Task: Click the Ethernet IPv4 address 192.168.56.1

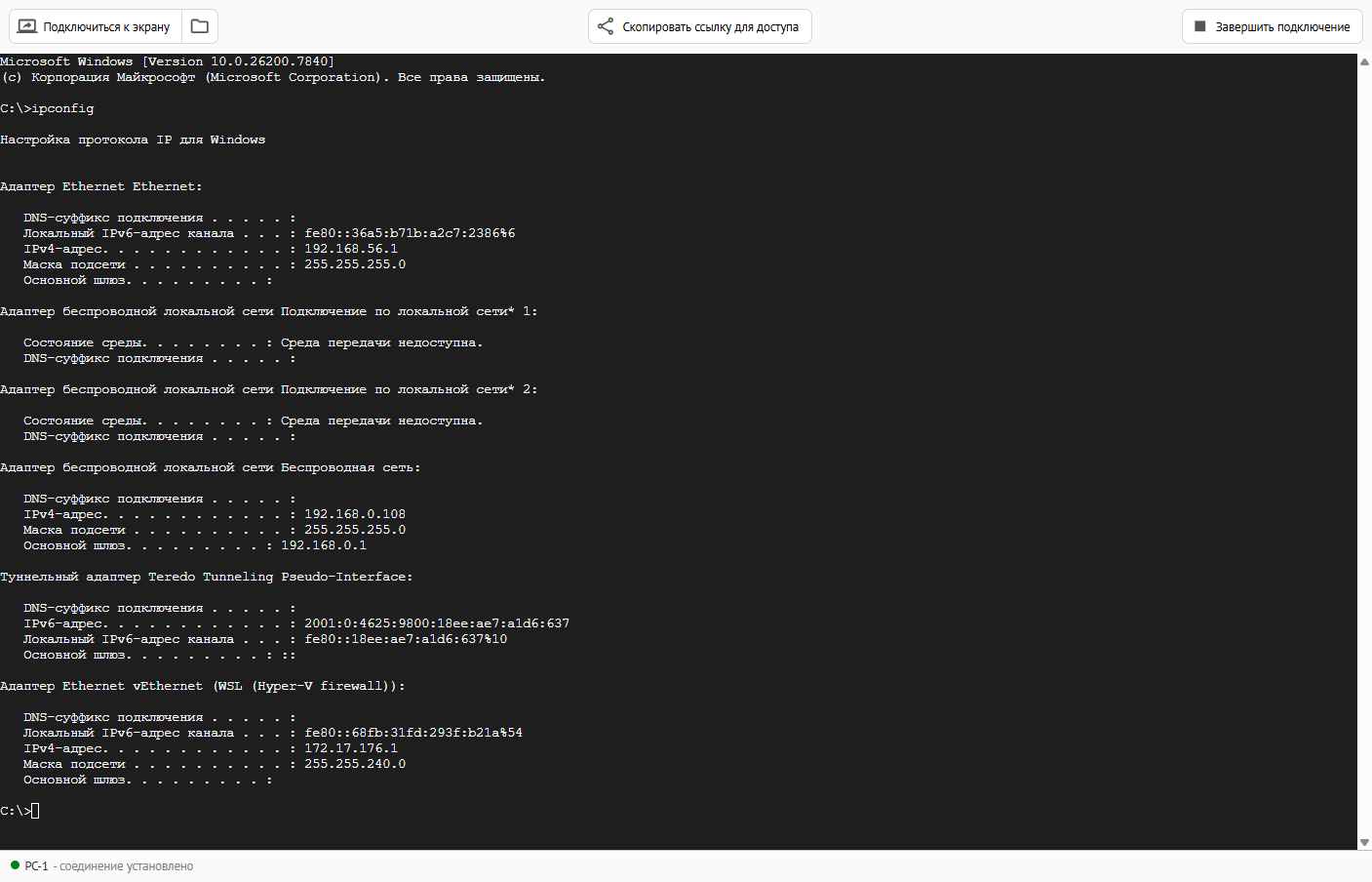Action: point(351,249)
